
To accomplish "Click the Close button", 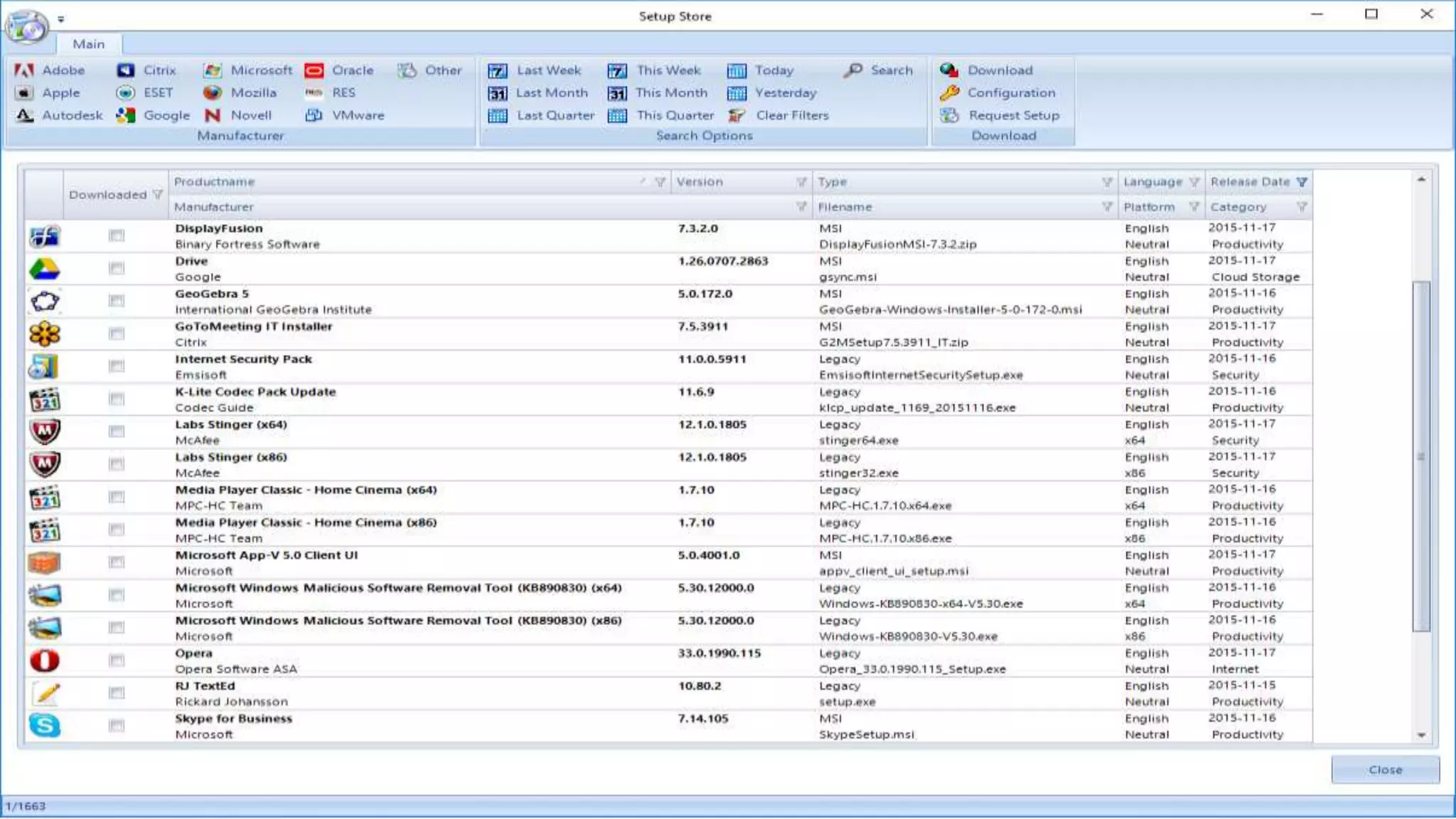I will (1385, 770).
